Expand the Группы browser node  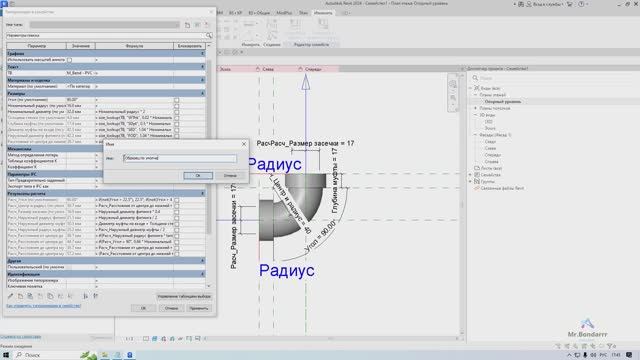pyautogui.click(x=470, y=181)
